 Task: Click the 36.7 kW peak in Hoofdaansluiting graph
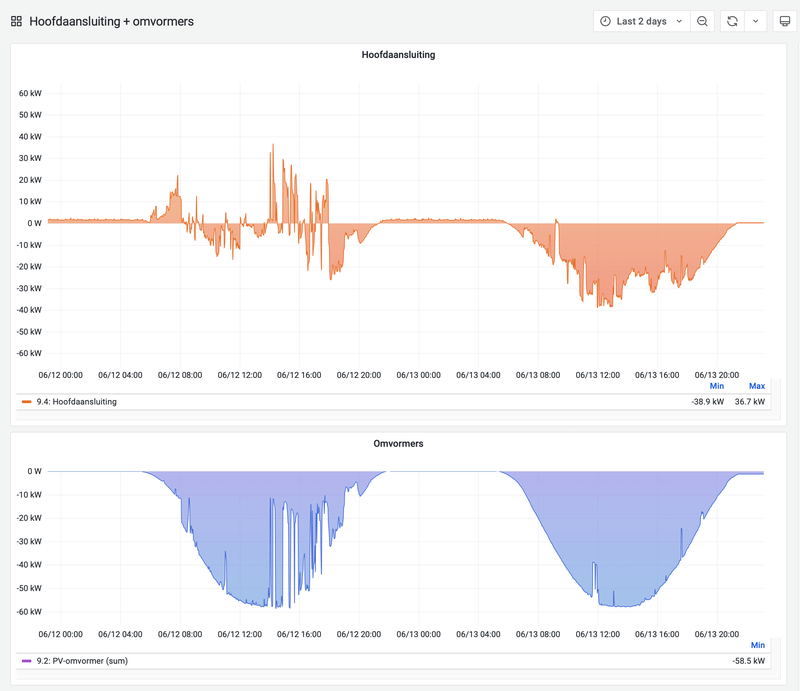[273, 144]
